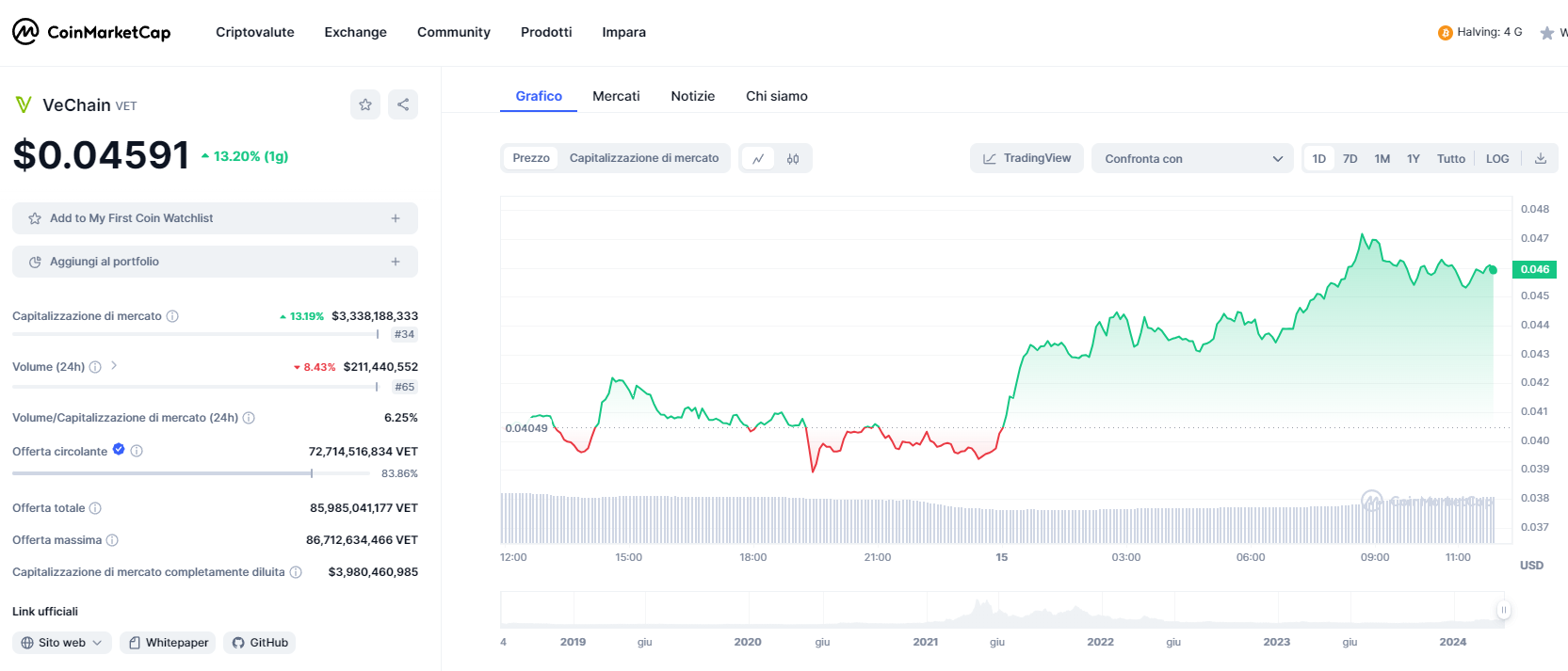Click the orange Bitcoin Halving icon
Screen dimensions: 1568x671
tap(1445, 33)
